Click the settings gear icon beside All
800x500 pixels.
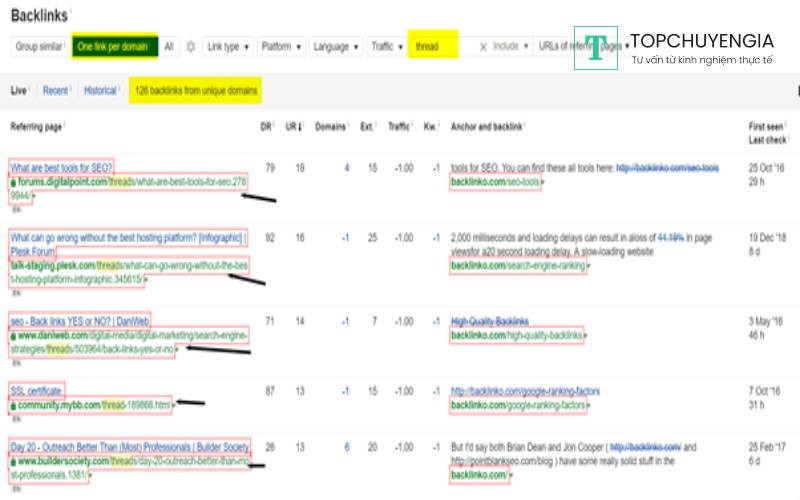191,47
